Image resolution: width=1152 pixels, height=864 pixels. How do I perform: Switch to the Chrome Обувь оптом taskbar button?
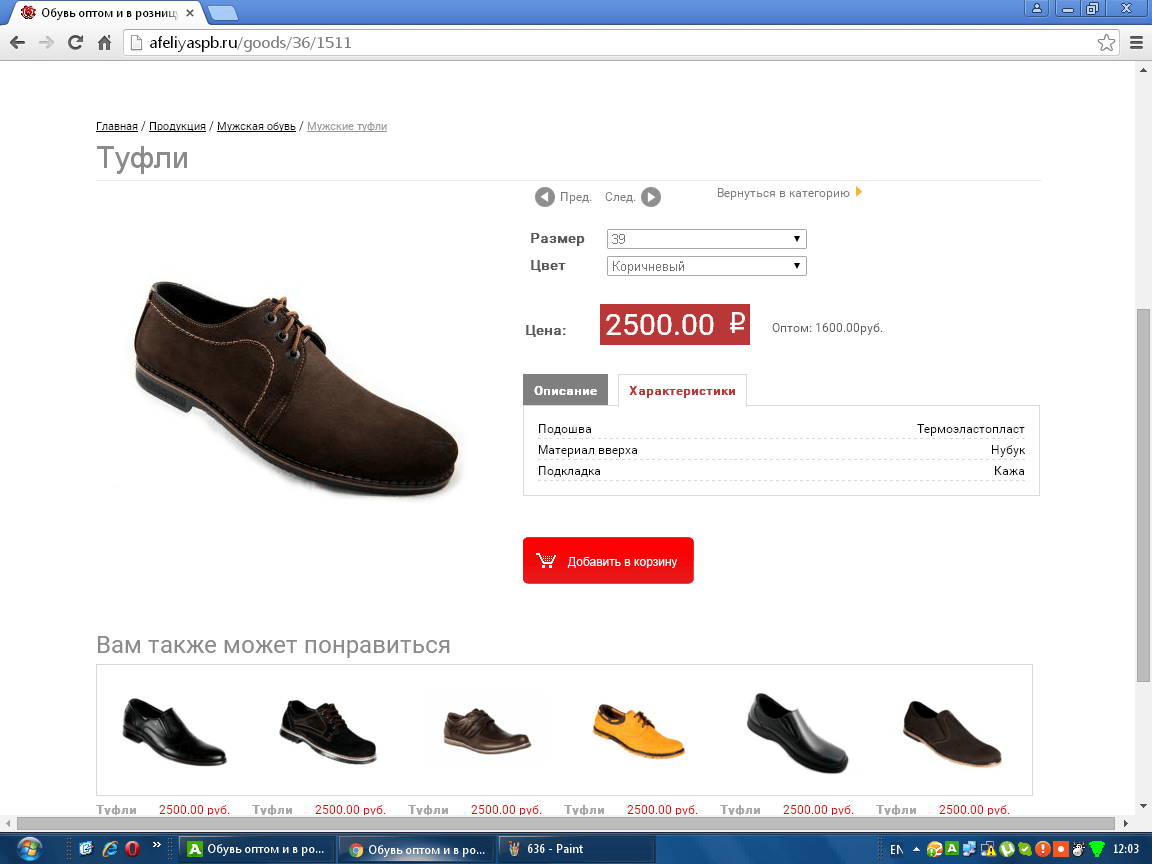[x=416, y=849]
